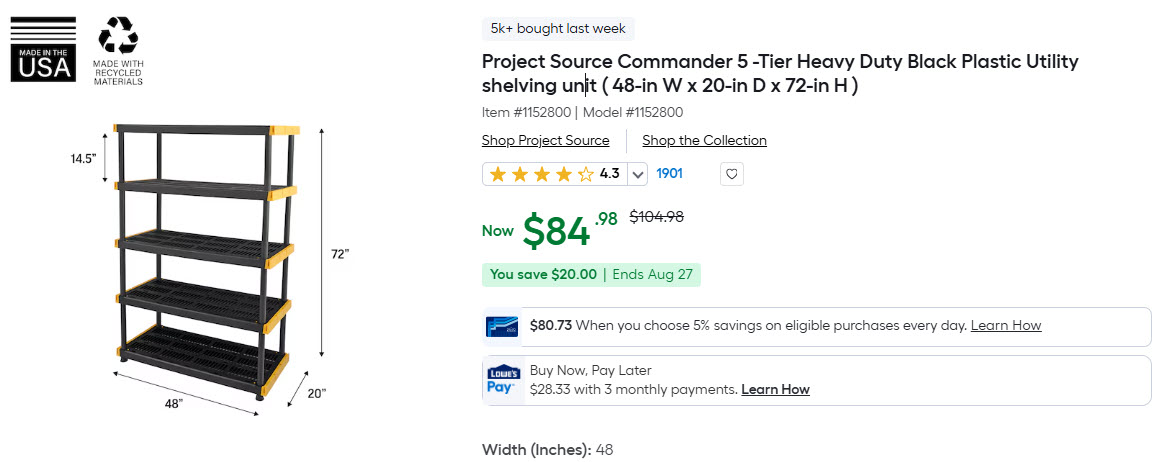Click the recycled materials icon
This screenshot has width=1165, height=462.
tap(118, 51)
